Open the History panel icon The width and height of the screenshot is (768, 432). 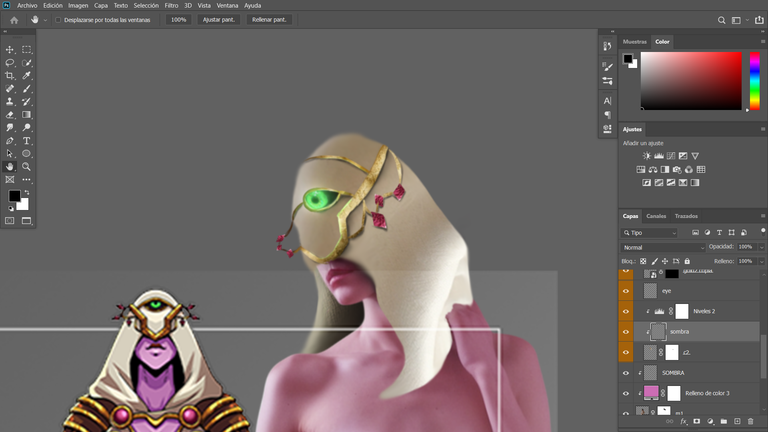pos(607,46)
